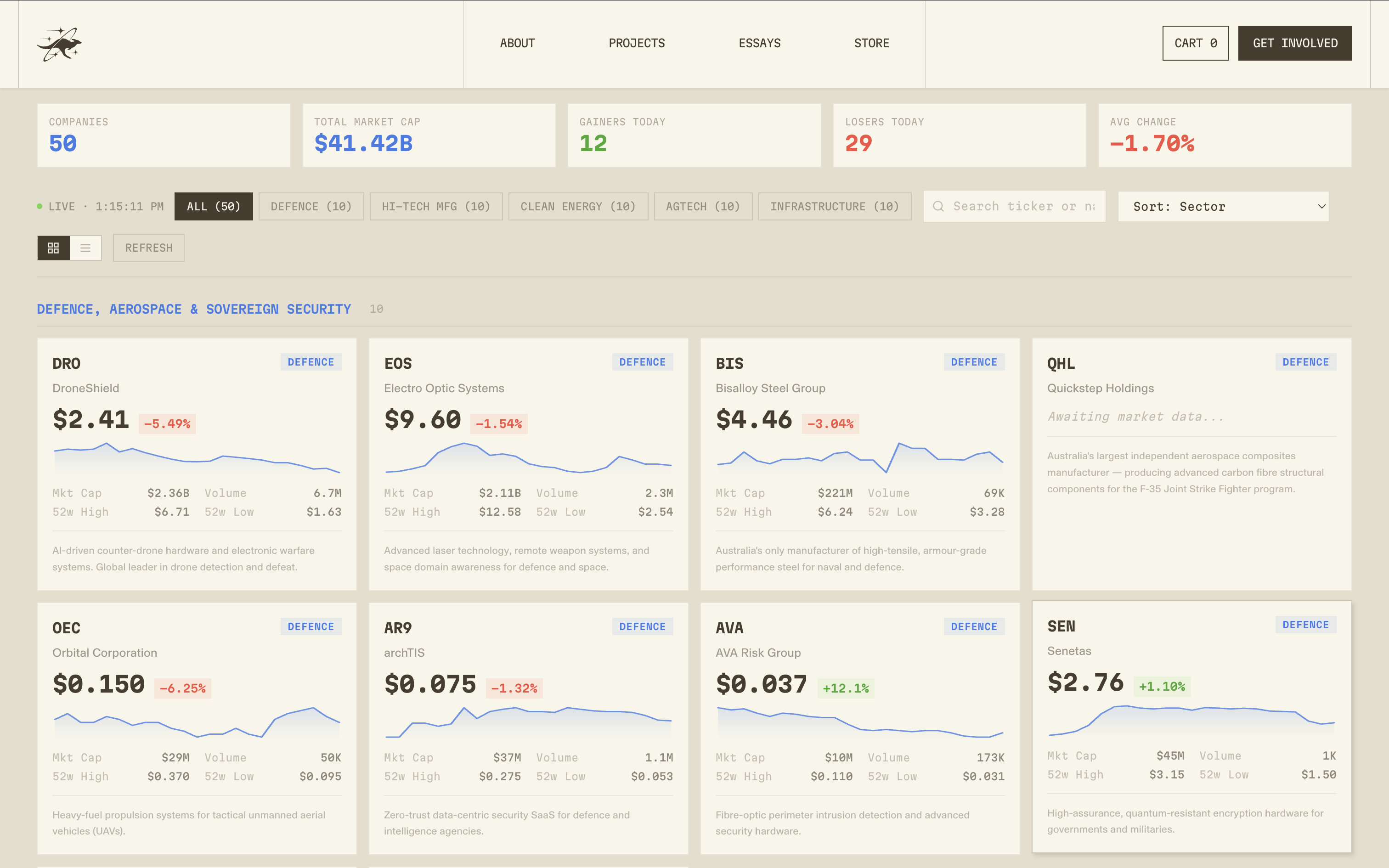Click the AR9 -1.32% change badge
This screenshot has height=868, width=1389.
[x=514, y=688]
